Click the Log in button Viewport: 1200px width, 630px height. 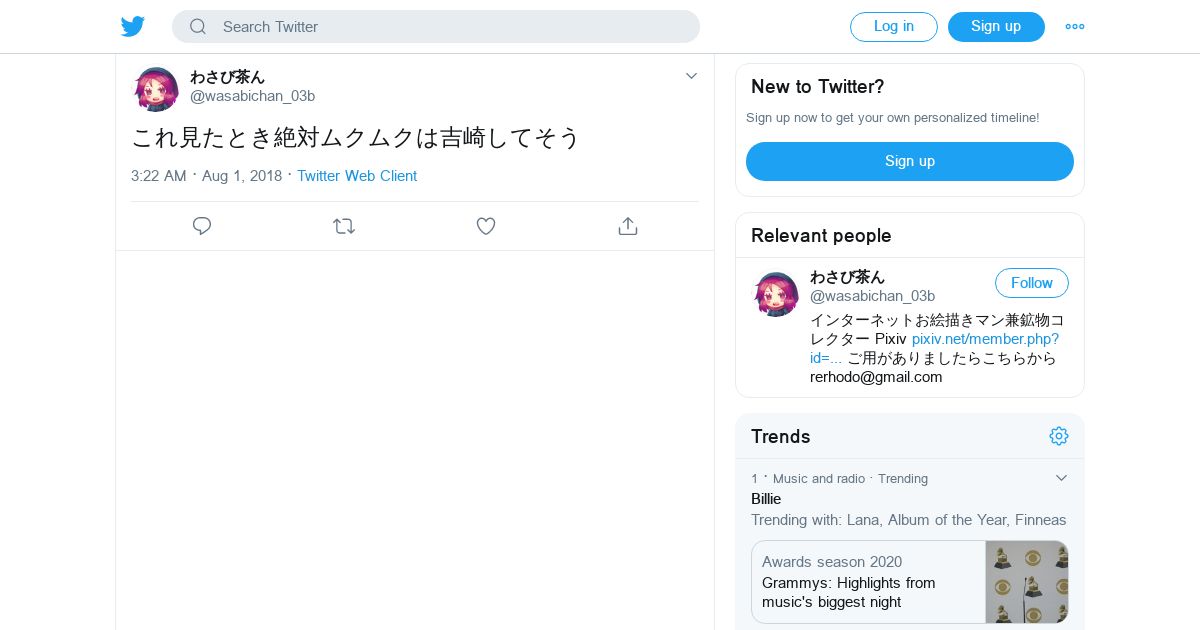pos(893,27)
